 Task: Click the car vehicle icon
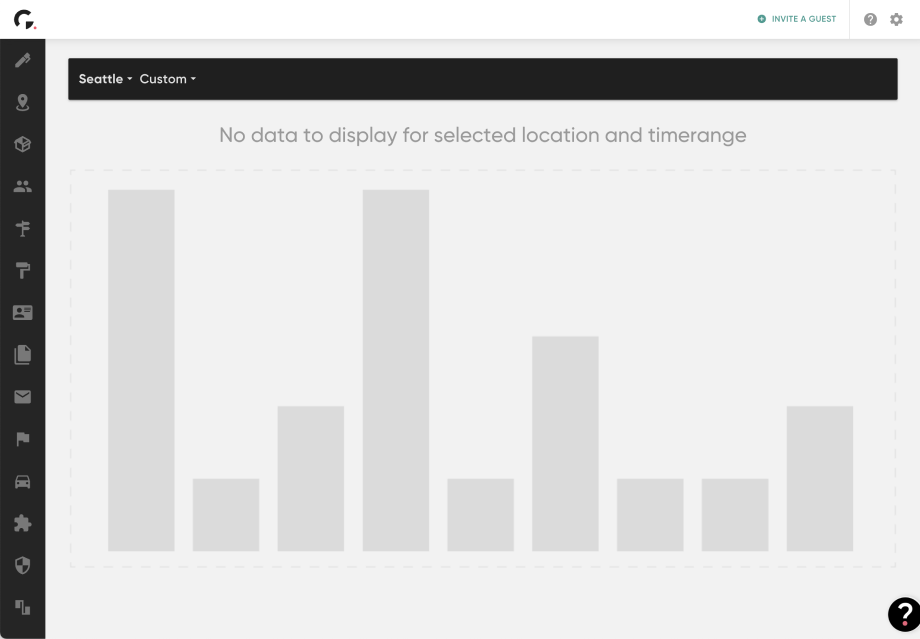(x=22, y=481)
